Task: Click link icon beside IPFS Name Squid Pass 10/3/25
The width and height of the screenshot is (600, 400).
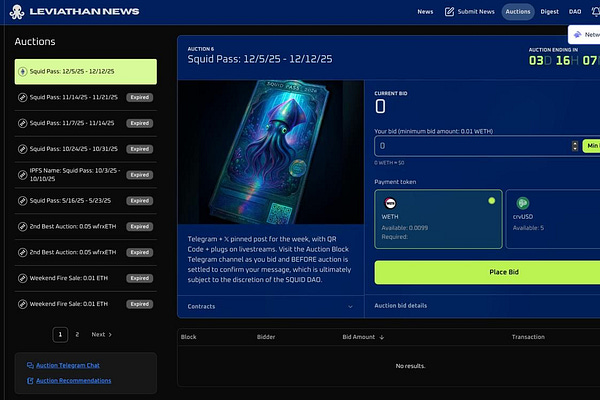Action: point(23,175)
